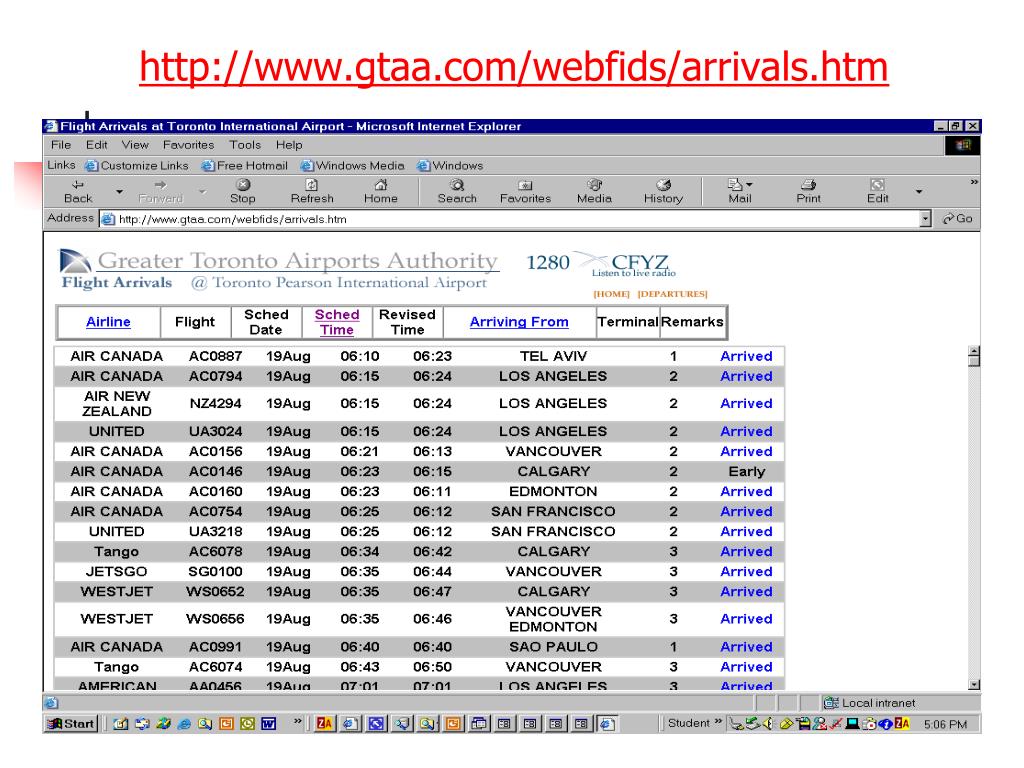The image size is (1024, 768).
Task: Open the Back button history dropdown arrow
Action: (x=120, y=191)
